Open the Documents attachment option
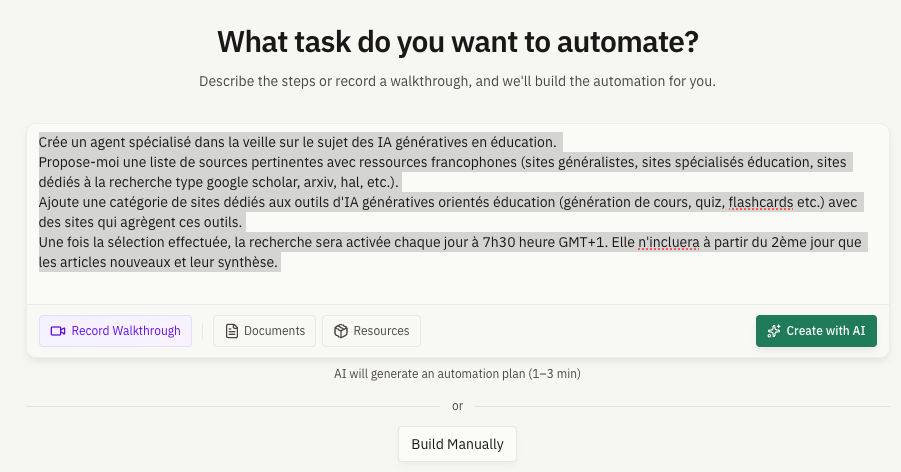Image resolution: width=901 pixels, height=472 pixels. [264, 331]
